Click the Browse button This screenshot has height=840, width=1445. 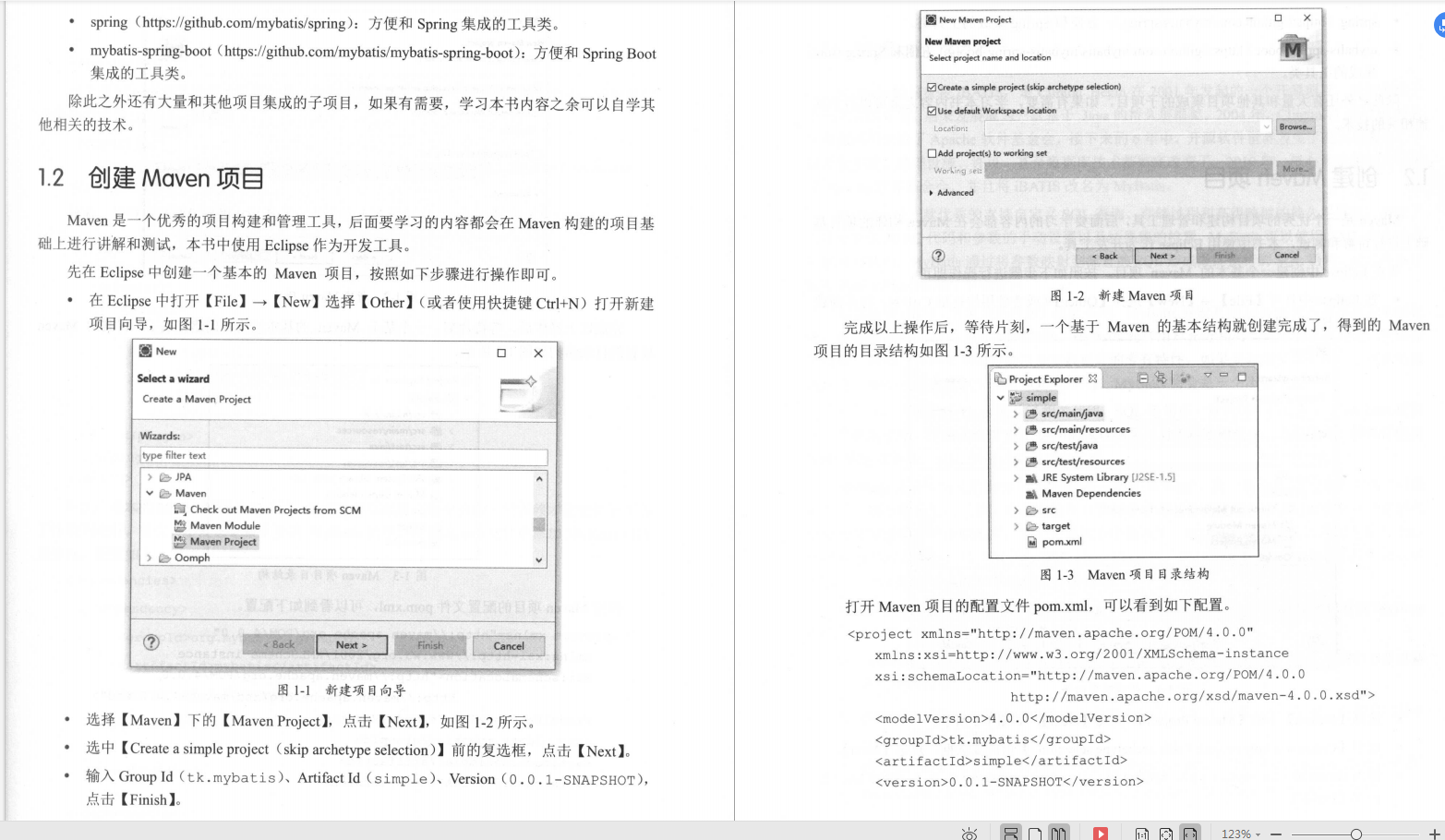pos(1295,127)
